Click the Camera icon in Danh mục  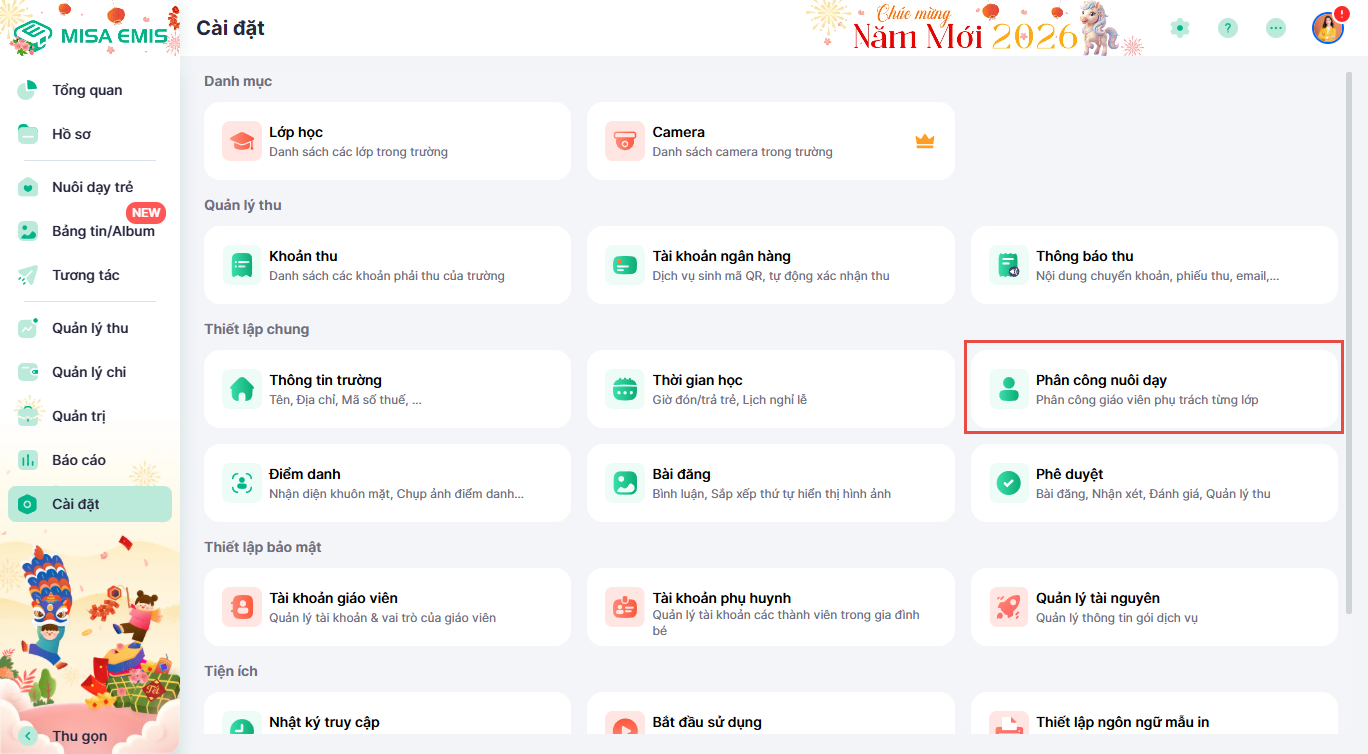point(625,141)
